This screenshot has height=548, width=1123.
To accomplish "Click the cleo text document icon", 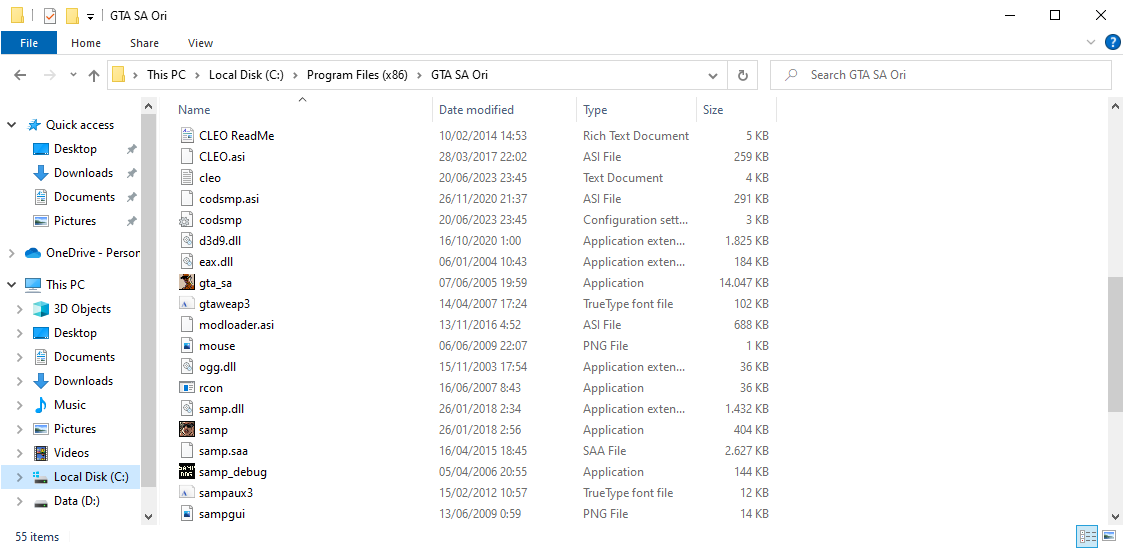I will click(x=186, y=178).
